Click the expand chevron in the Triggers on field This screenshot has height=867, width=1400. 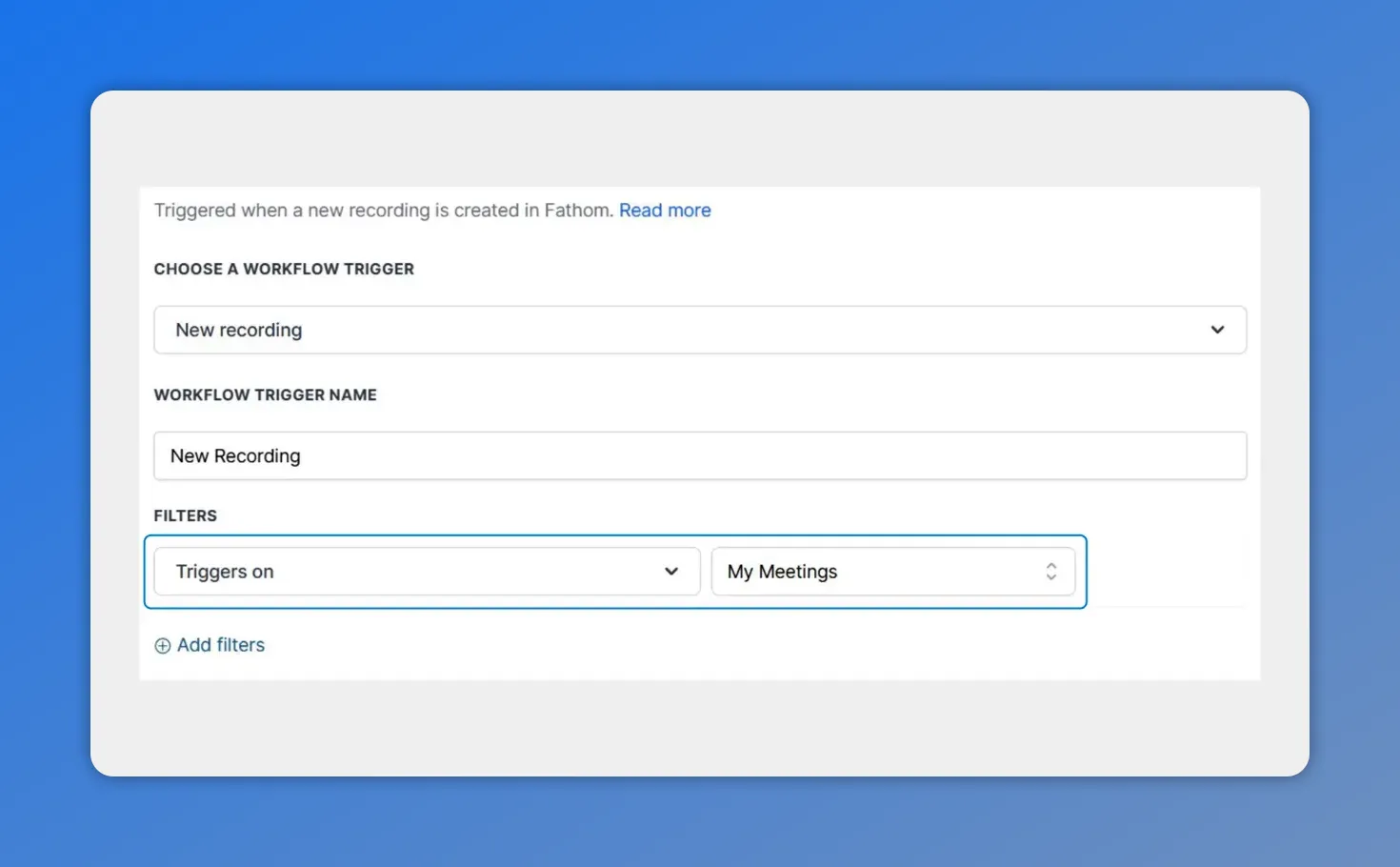(x=672, y=572)
